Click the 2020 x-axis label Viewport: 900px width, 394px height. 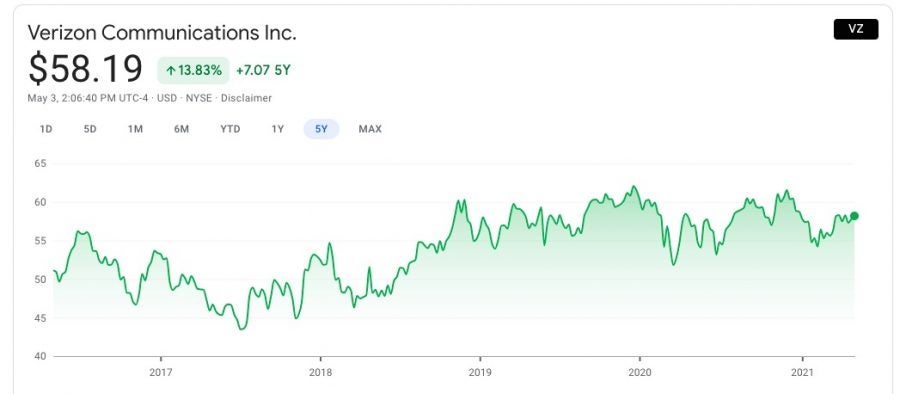coord(640,372)
